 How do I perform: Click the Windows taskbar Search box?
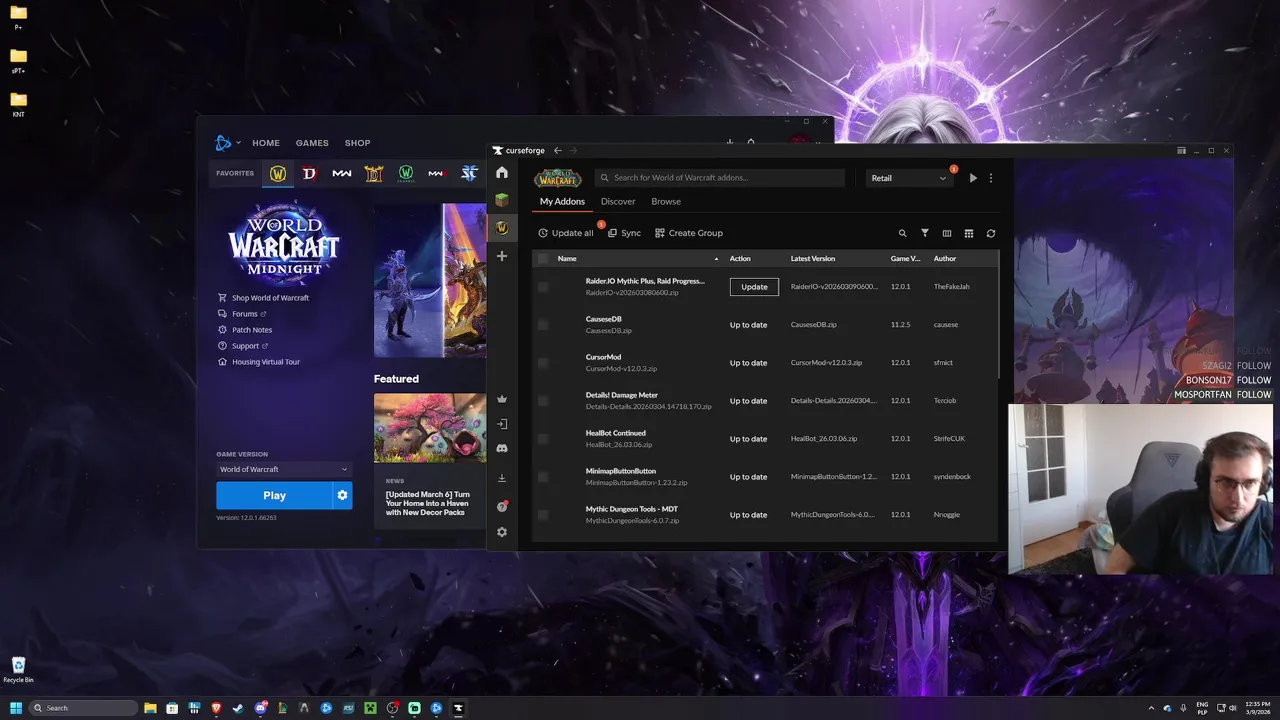pos(83,708)
